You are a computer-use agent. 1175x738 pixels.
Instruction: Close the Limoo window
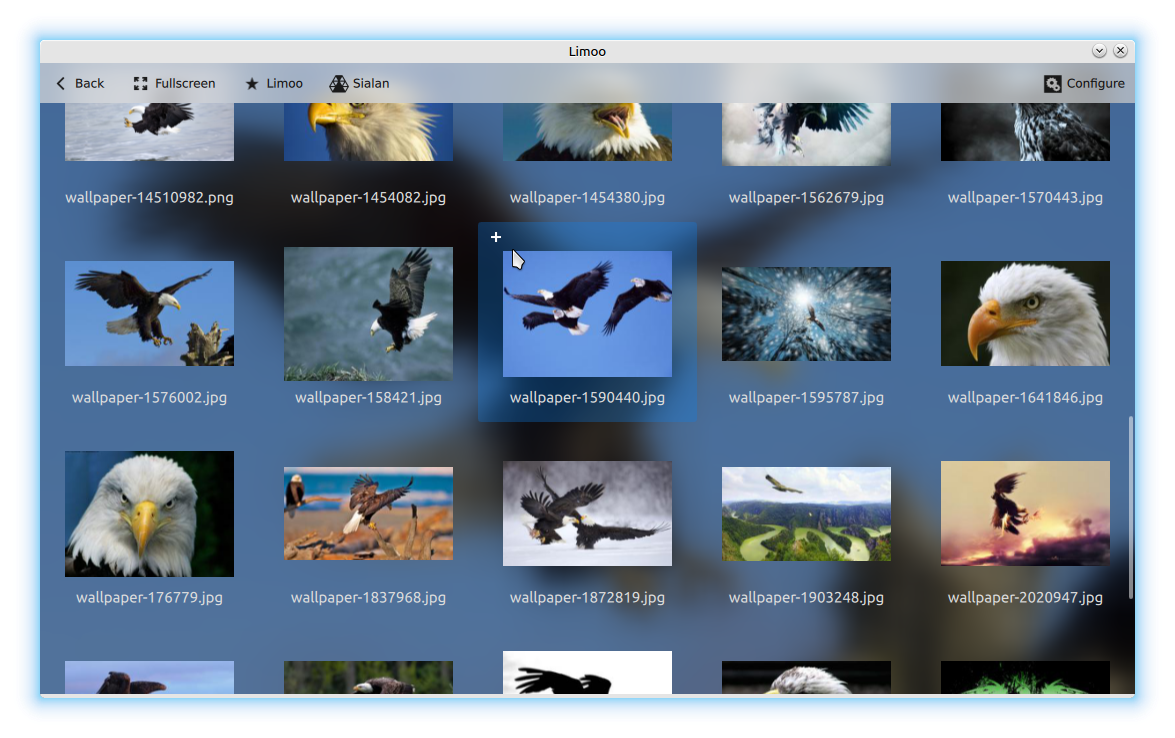(1120, 50)
